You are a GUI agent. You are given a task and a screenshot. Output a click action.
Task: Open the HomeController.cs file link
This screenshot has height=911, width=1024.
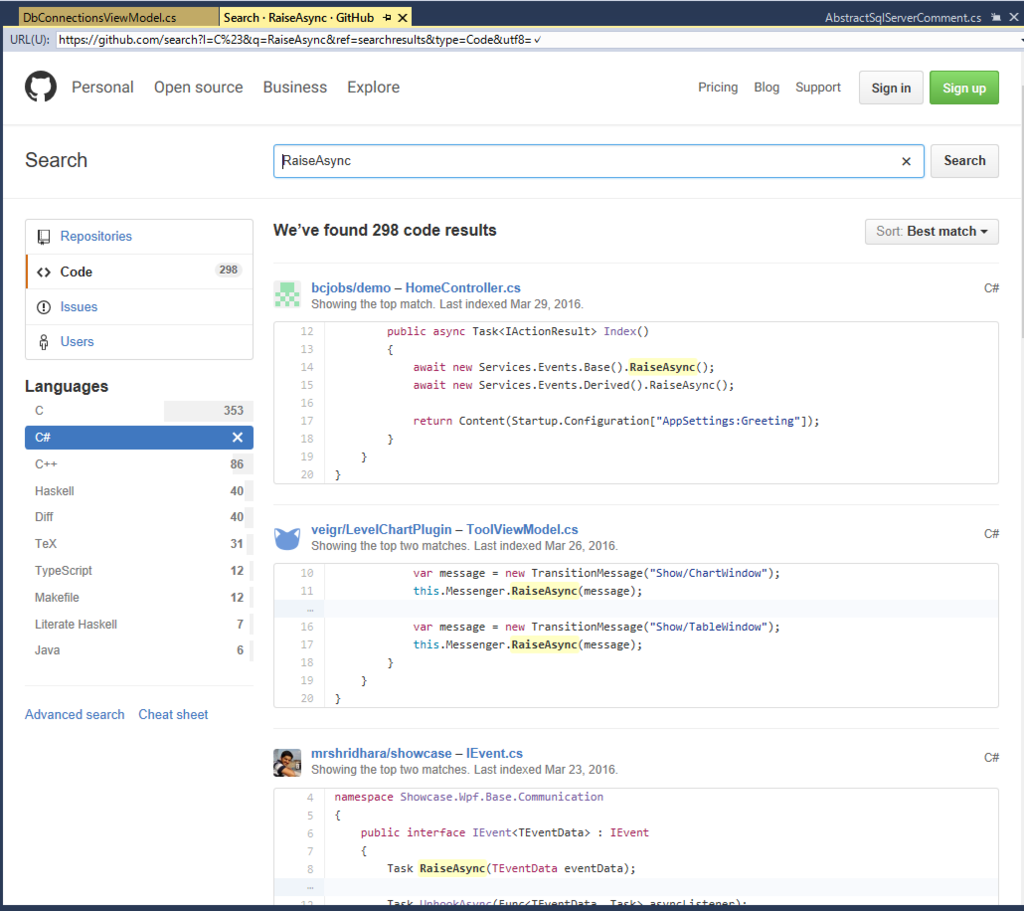pyautogui.click(x=463, y=288)
